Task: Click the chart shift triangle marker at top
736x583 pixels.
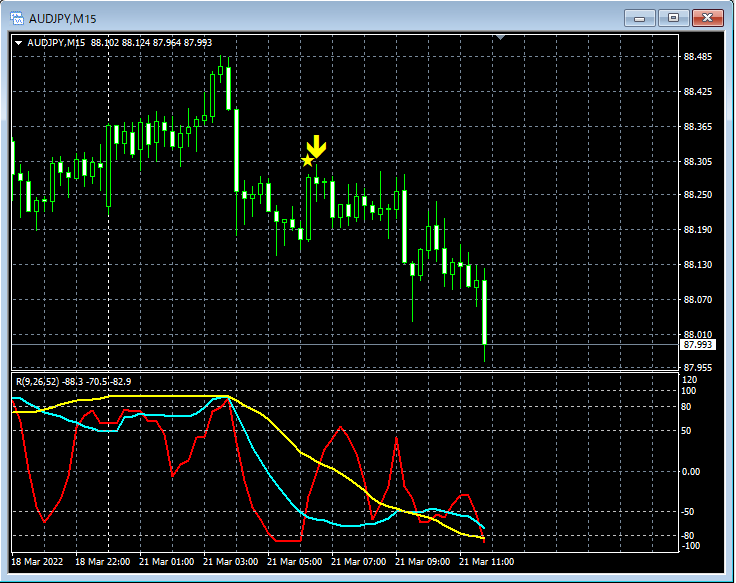Action: click(500, 38)
